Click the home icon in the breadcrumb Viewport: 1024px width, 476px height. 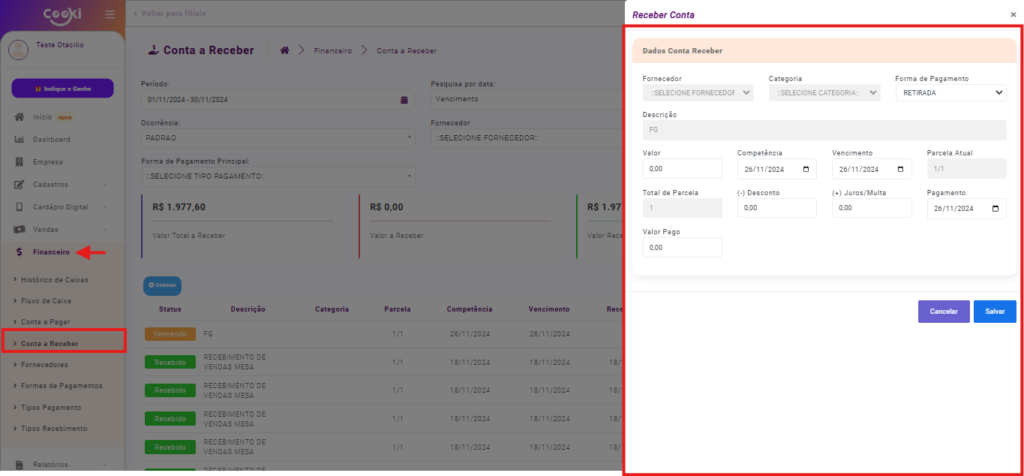point(285,50)
